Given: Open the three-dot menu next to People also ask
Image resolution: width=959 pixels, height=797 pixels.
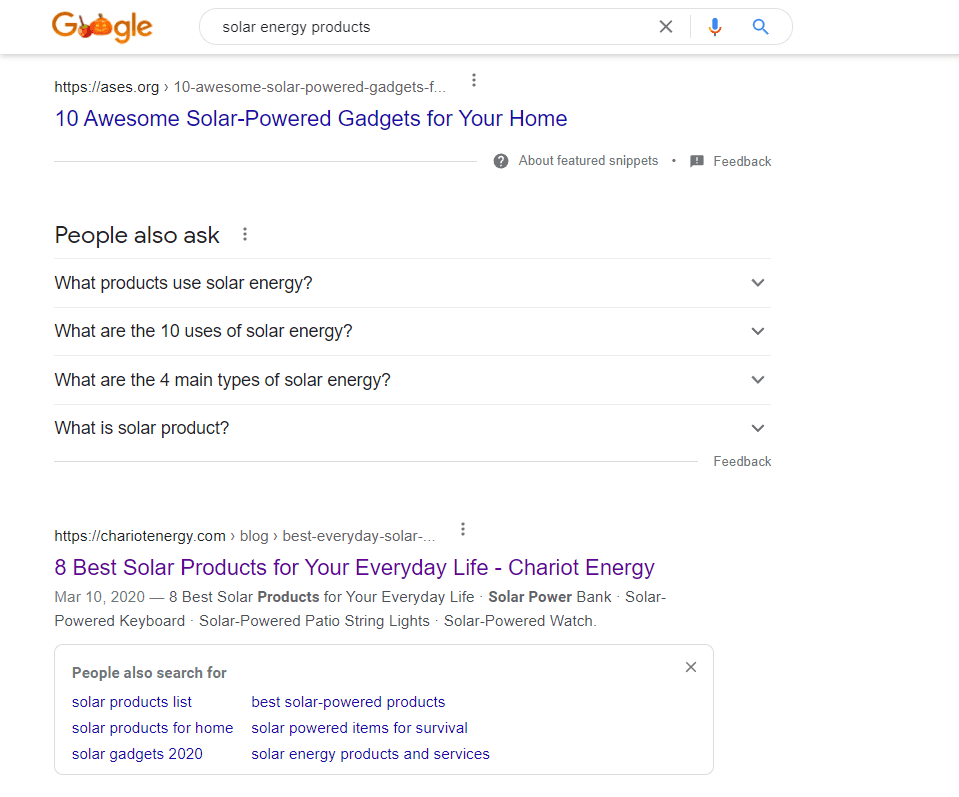Looking at the screenshot, I should tap(245, 233).
